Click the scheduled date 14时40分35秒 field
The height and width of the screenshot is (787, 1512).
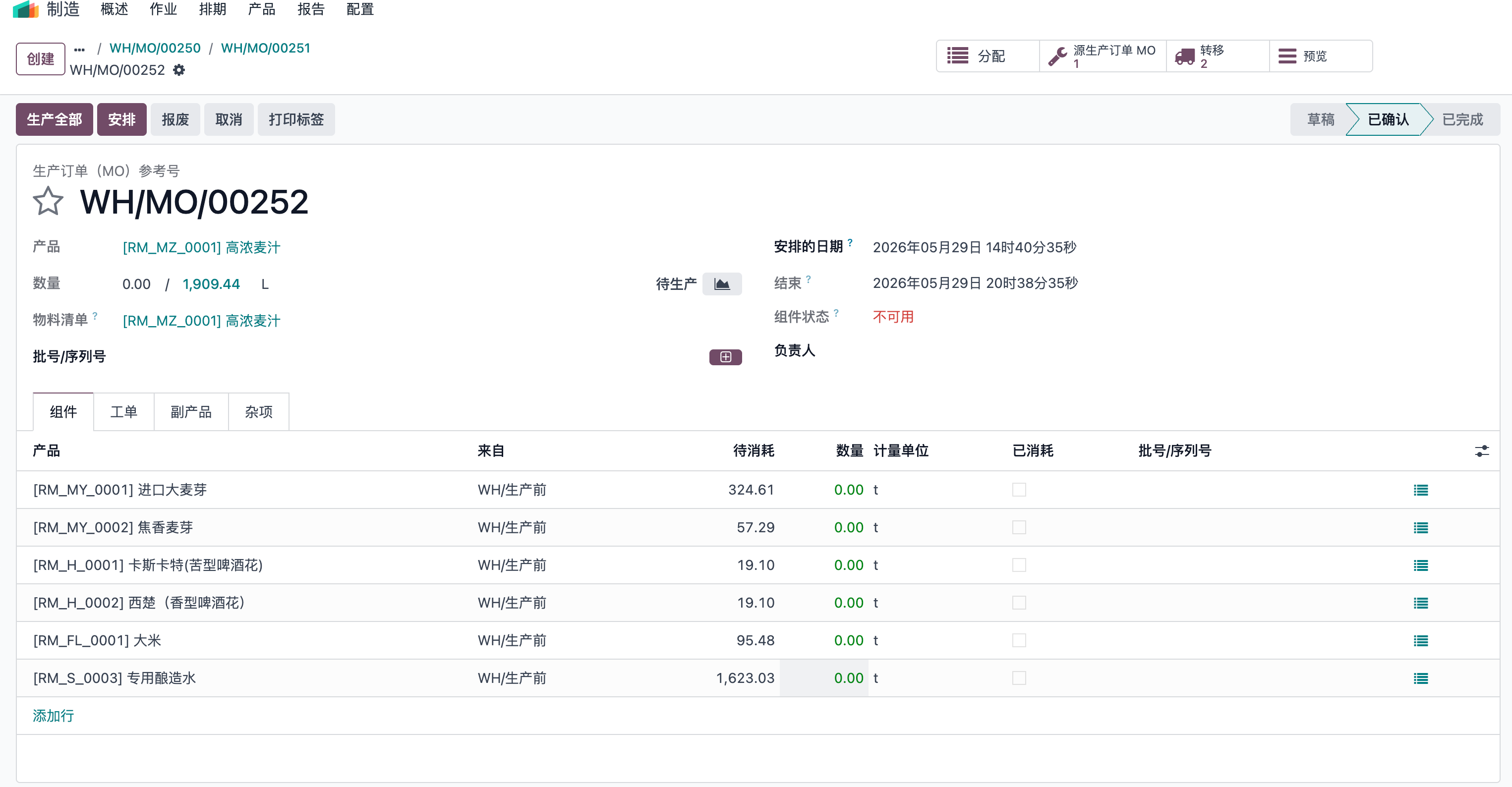[974, 248]
